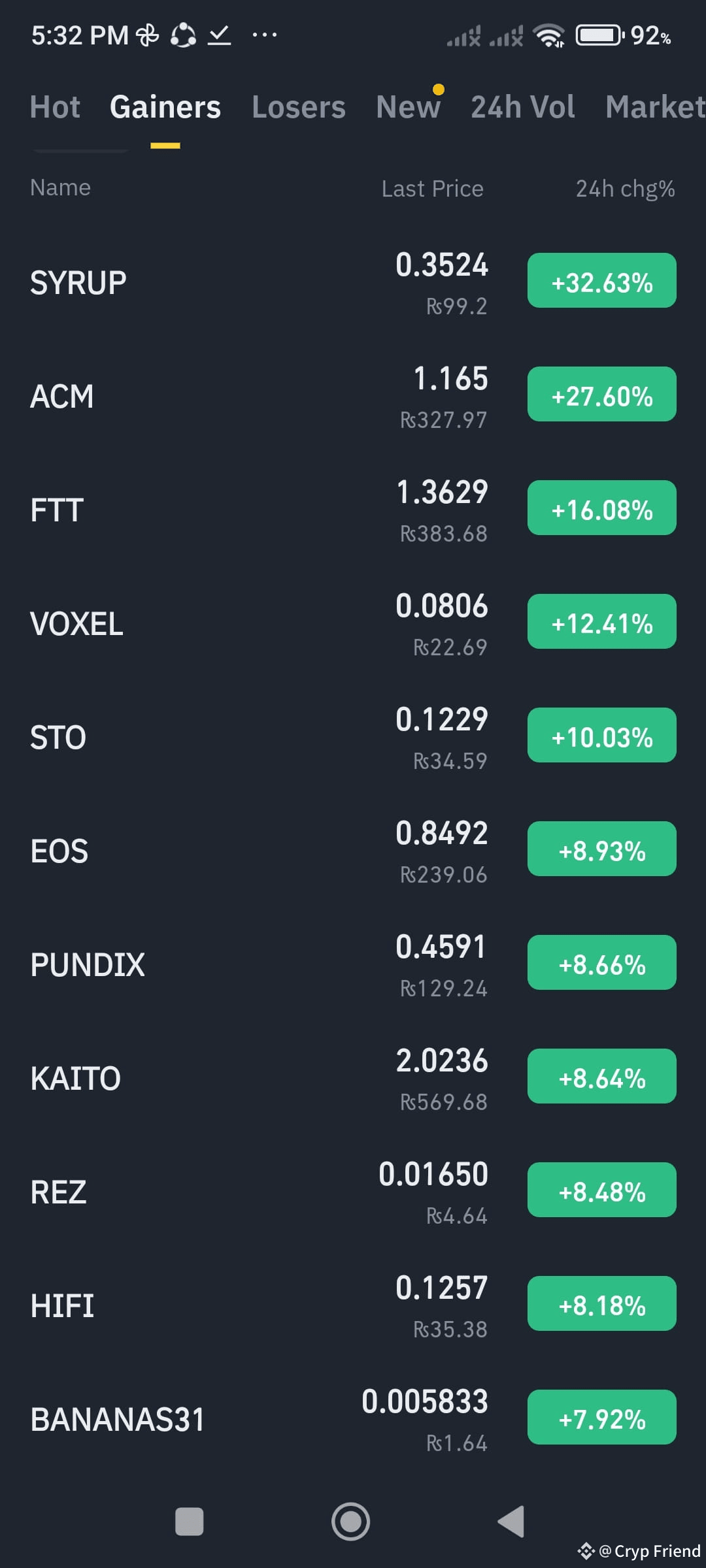Screen dimensions: 706x1568
Task: Sort by 24h chg% column header
Action: (x=626, y=189)
